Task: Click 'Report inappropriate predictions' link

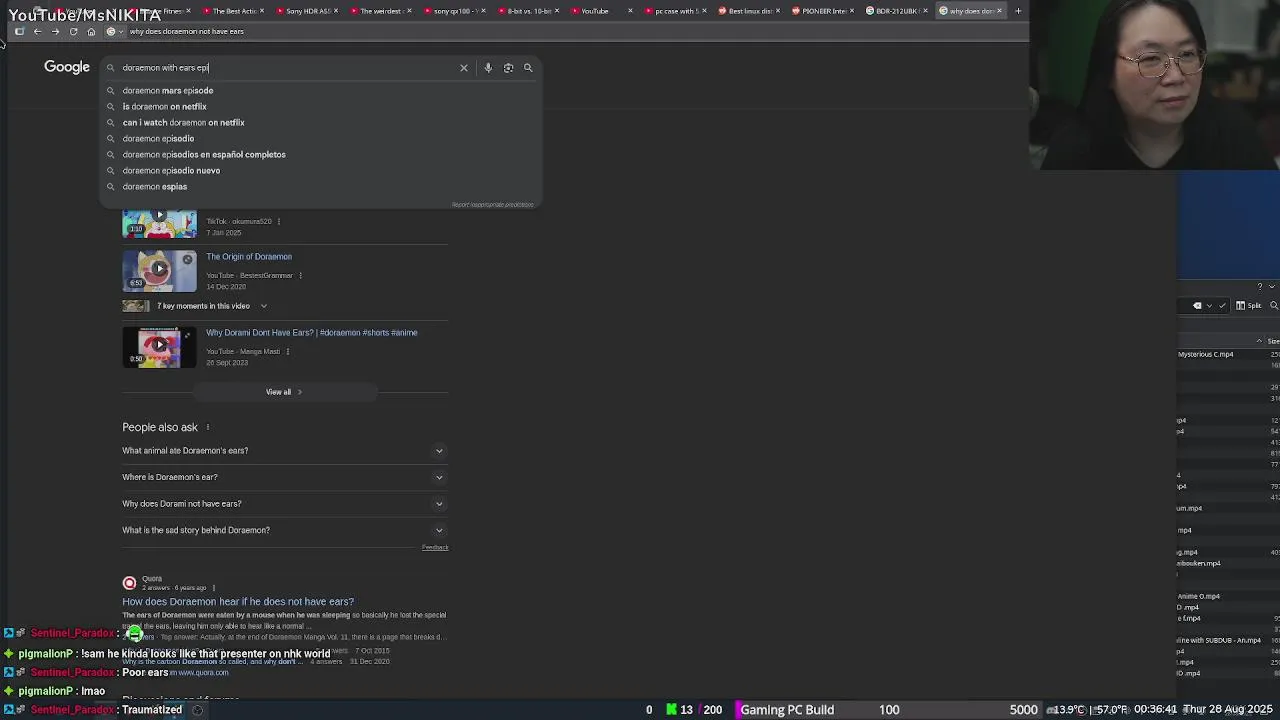Action: point(492,204)
